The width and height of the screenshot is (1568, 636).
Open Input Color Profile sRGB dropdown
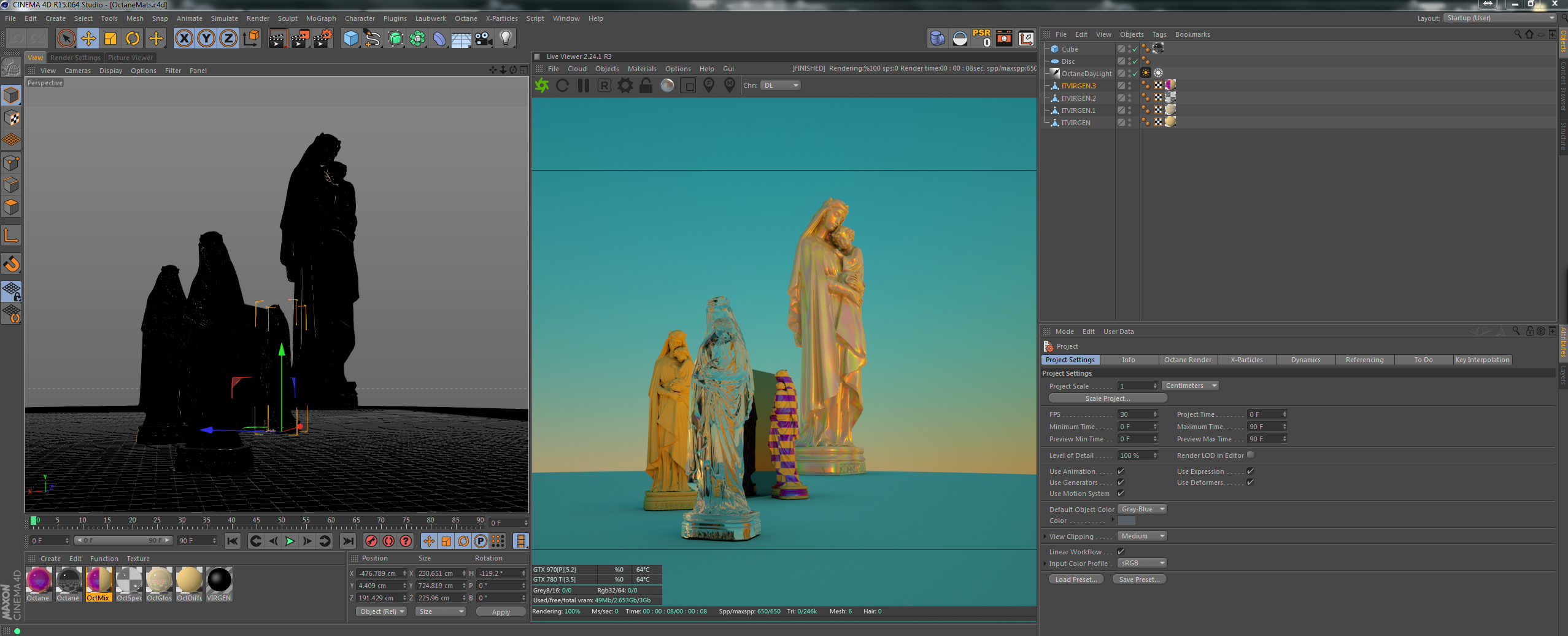[1142, 563]
